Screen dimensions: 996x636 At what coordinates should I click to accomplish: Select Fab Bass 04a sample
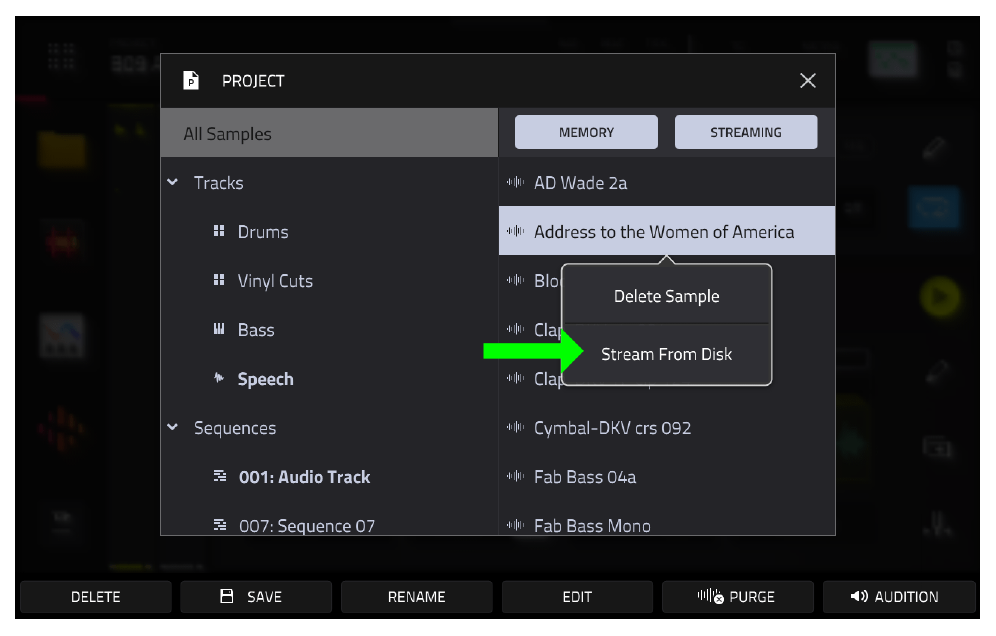(667, 477)
